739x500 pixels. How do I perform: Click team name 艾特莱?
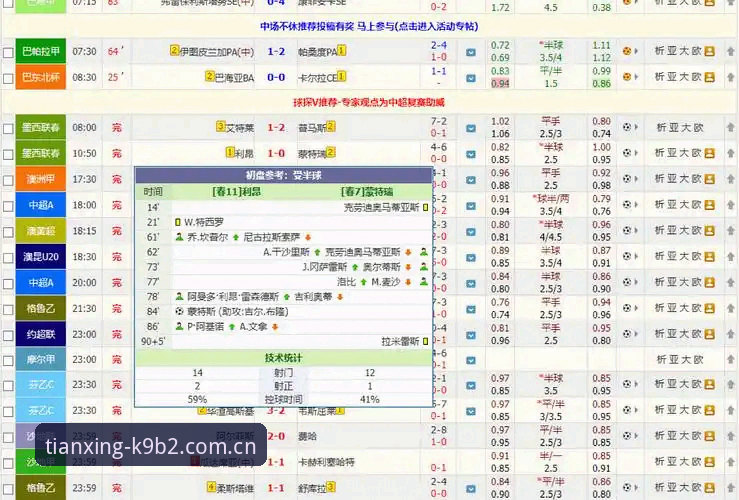click(x=240, y=128)
